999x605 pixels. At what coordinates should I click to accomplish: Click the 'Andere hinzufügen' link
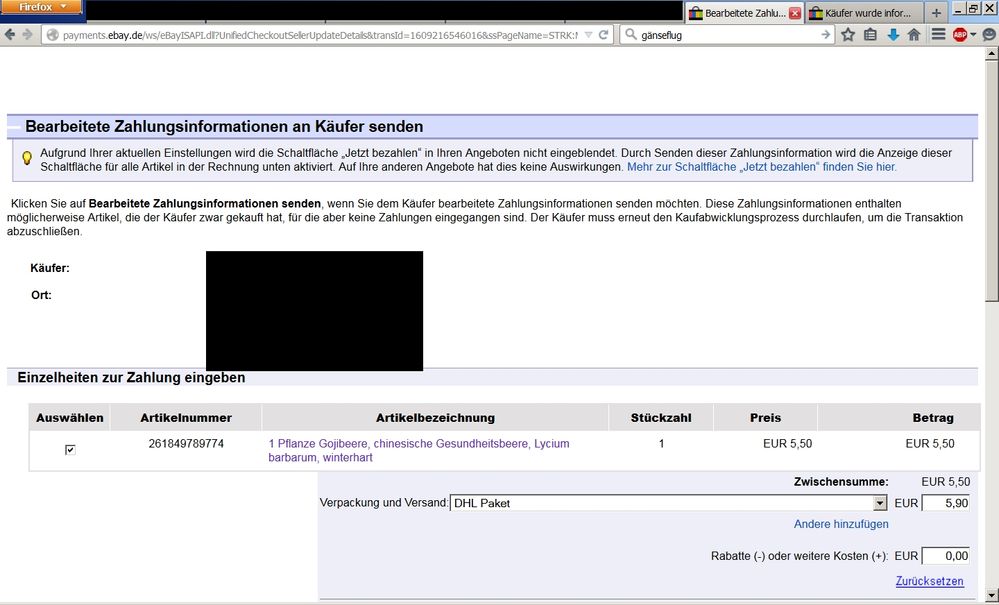click(x=841, y=524)
